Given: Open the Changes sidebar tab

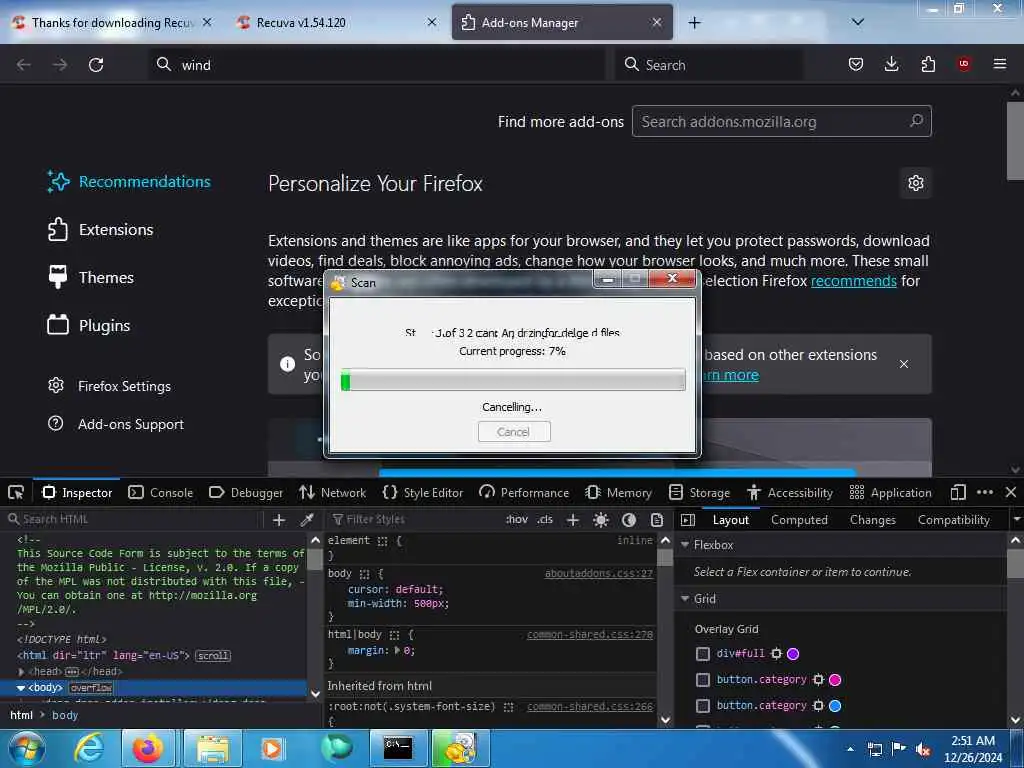Looking at the screenshot, I should click(872, 520).
